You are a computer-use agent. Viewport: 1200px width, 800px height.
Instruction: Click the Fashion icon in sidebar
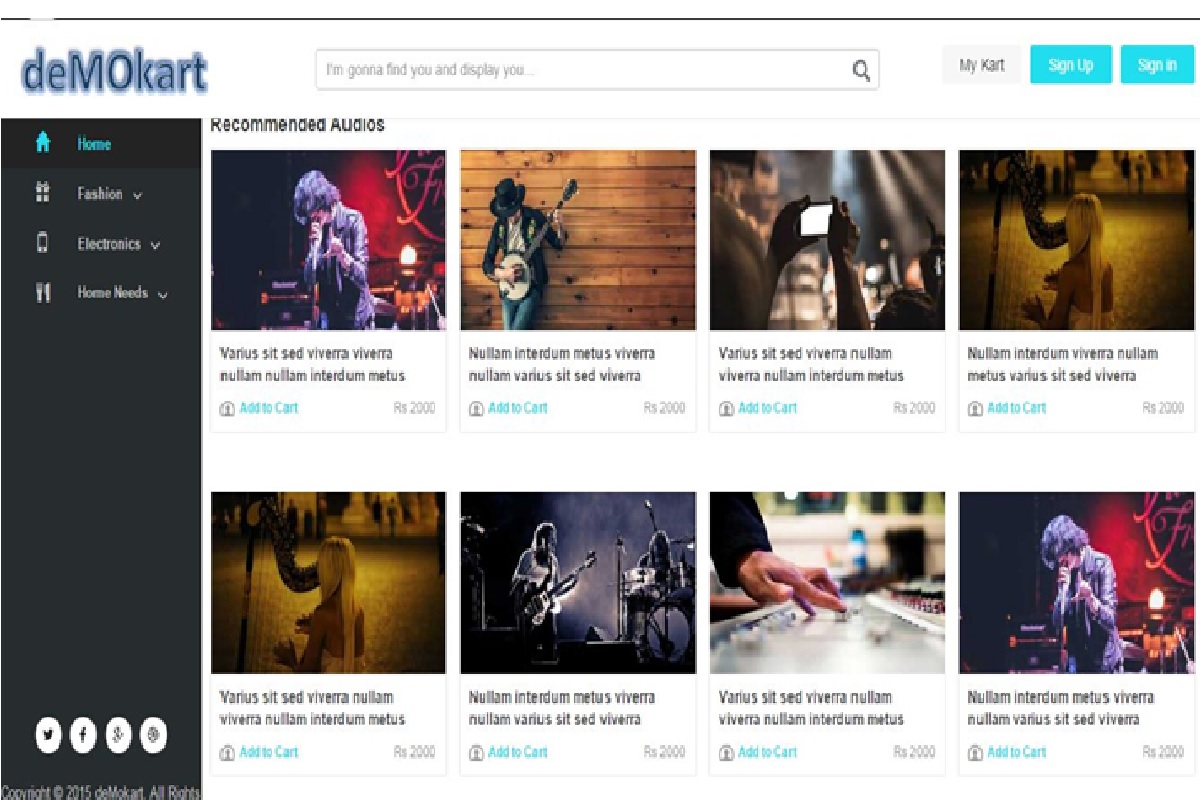[43, 193]
